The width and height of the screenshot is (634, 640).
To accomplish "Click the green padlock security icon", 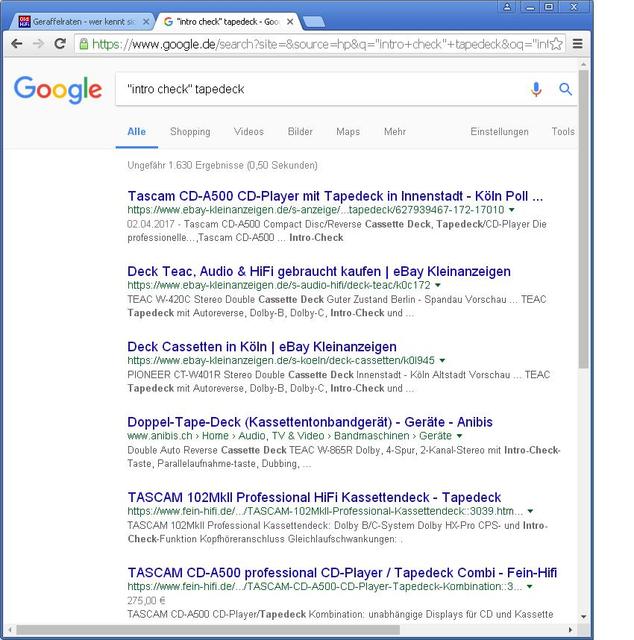I will pos(84,44).
